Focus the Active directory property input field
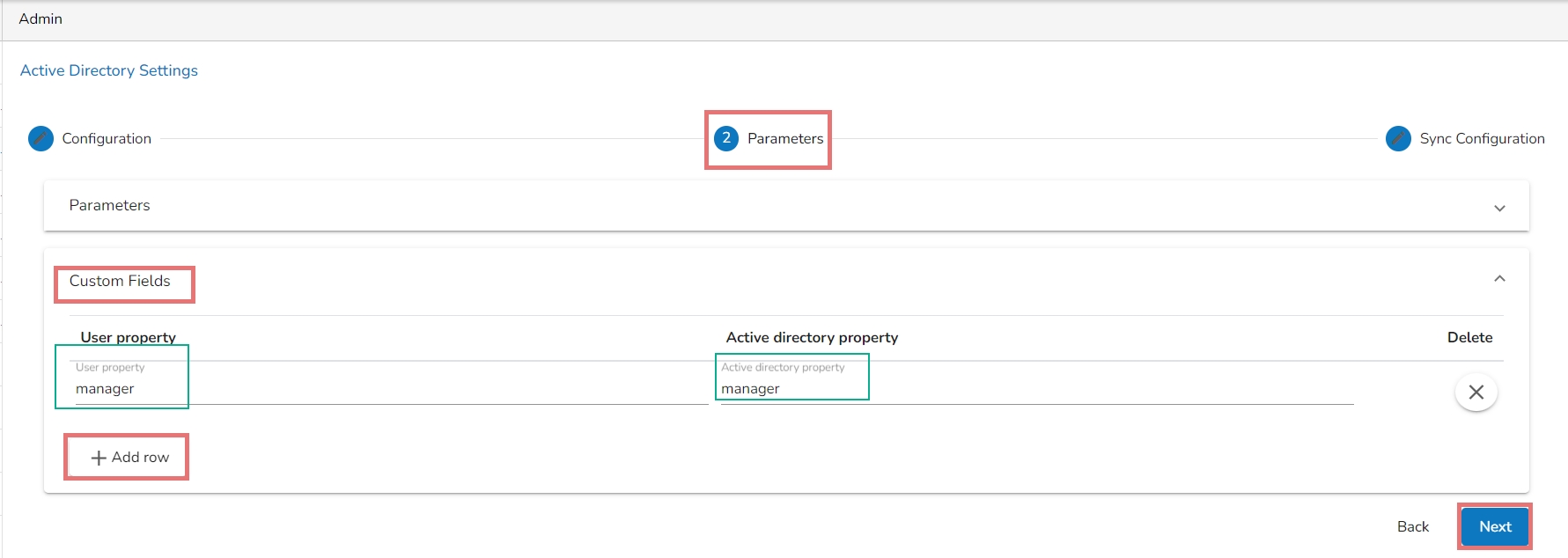The height and width of the screenshot is (558, 1568). coord(1034,389)
